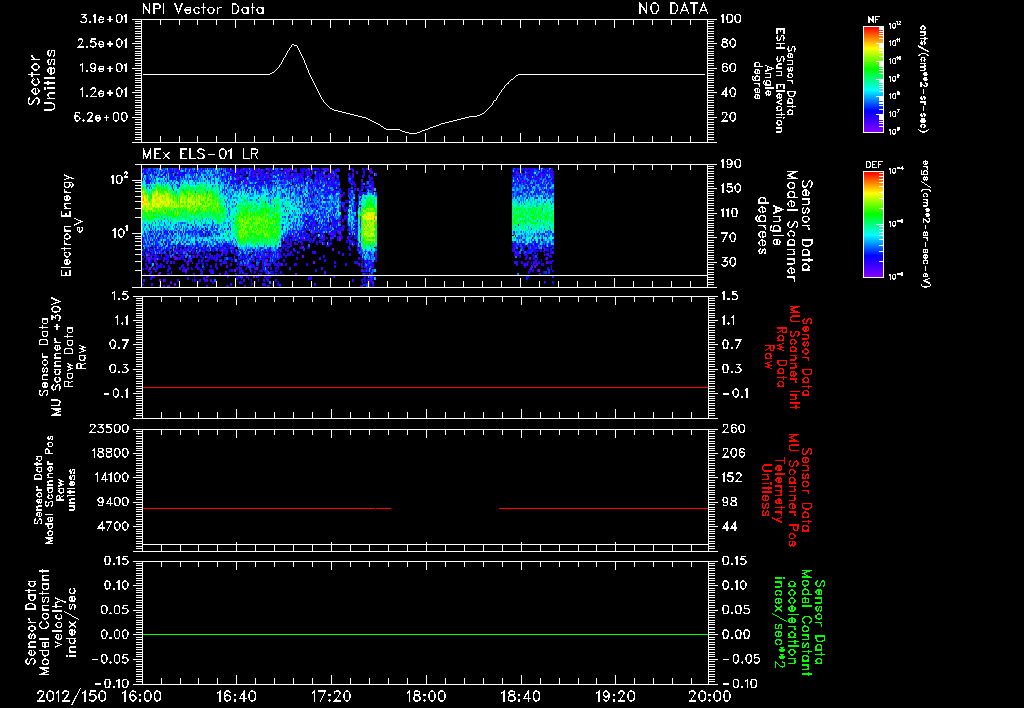Image resolution: width=1024 pixels, height=708 pixels.
Task: Click the '19:20' time axis label
Action: coord(615,696)
